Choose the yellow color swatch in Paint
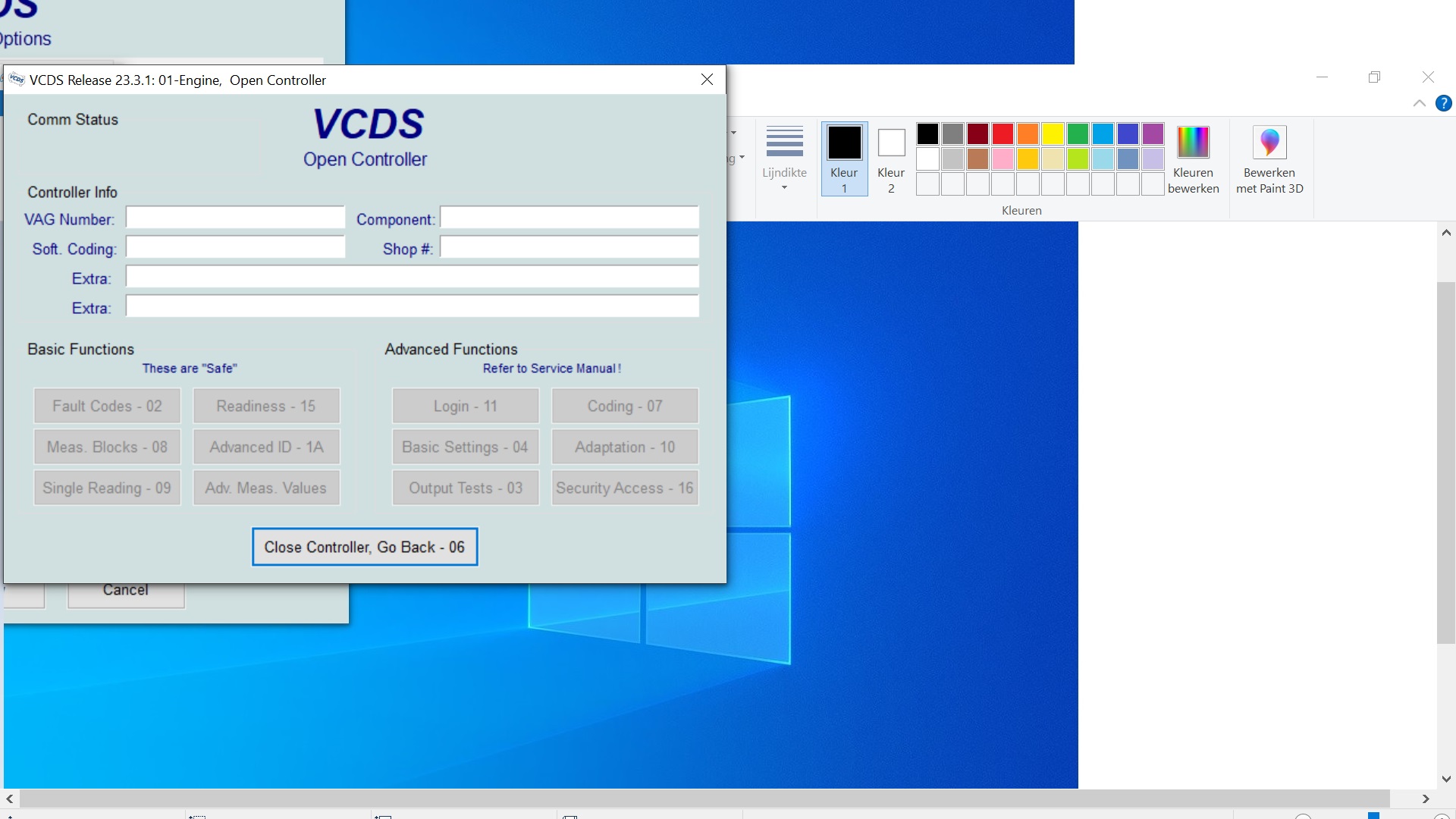Screen dimensions: 1456x819 point(1053,133)
